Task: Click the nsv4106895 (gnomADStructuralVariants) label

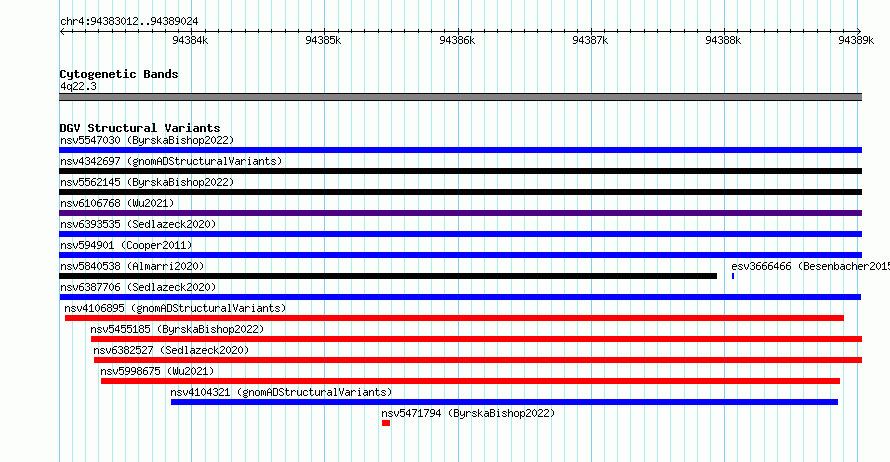Action: (x=175, y=308)
